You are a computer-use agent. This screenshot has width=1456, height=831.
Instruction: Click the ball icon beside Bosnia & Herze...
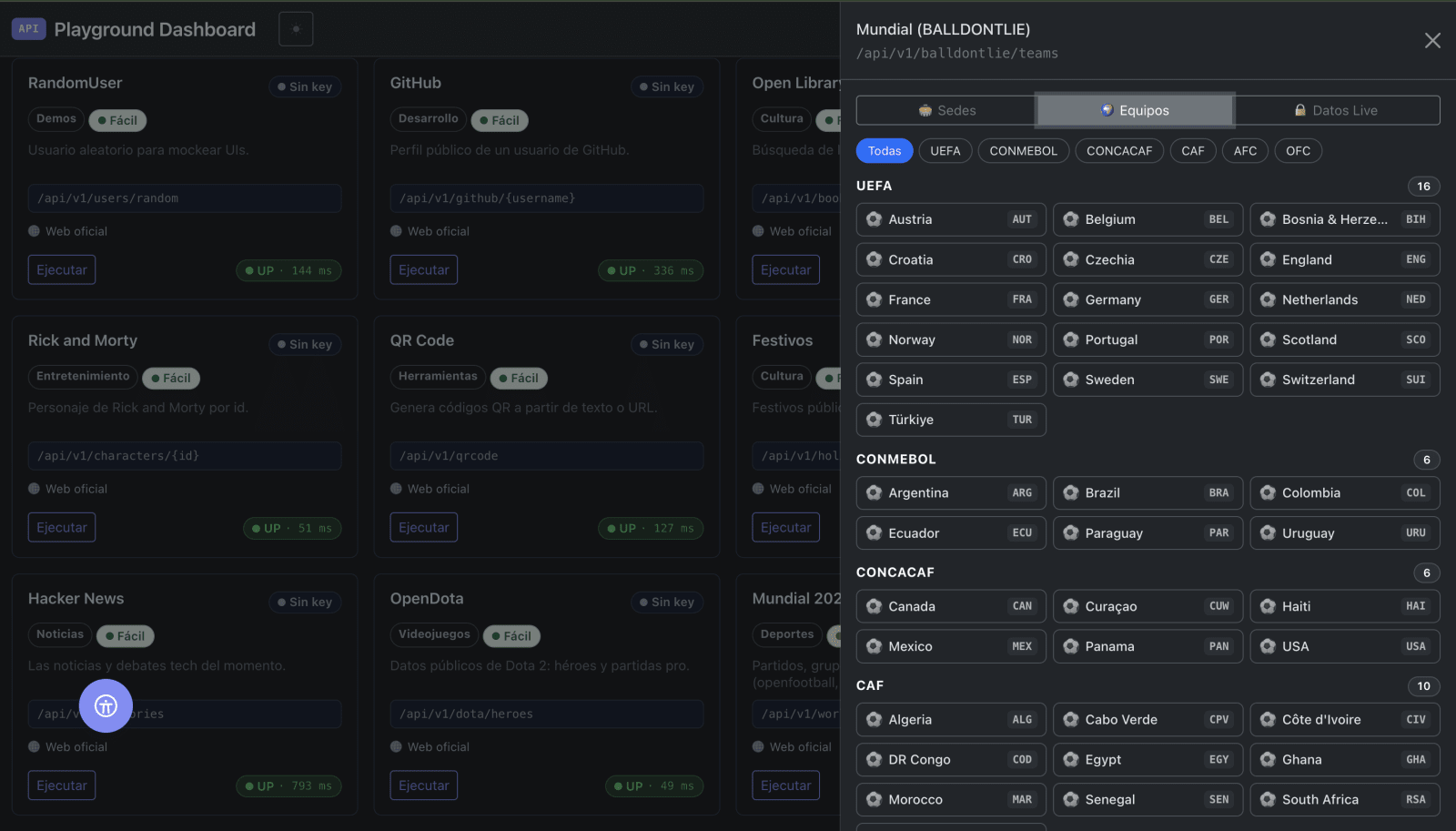coord(1268,219)
